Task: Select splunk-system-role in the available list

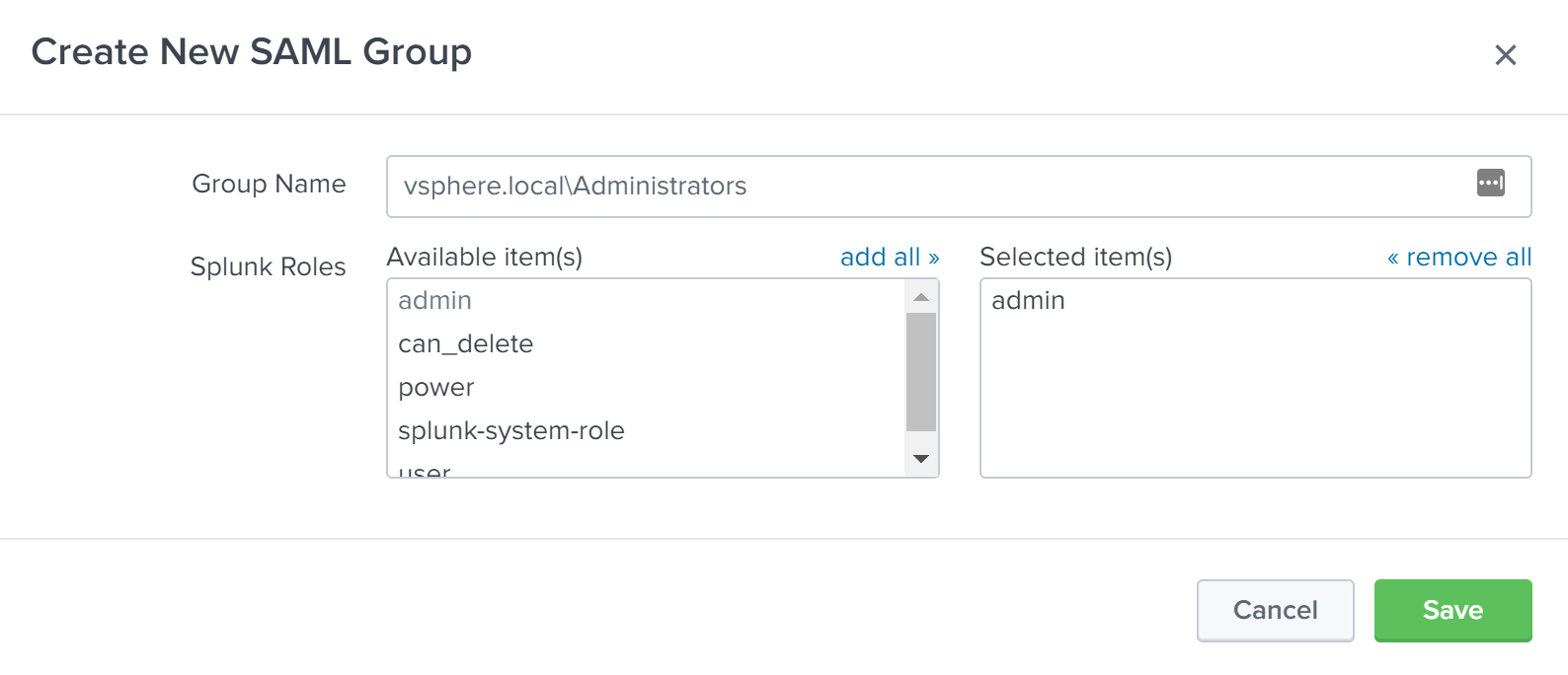Action: click(510, 431)
